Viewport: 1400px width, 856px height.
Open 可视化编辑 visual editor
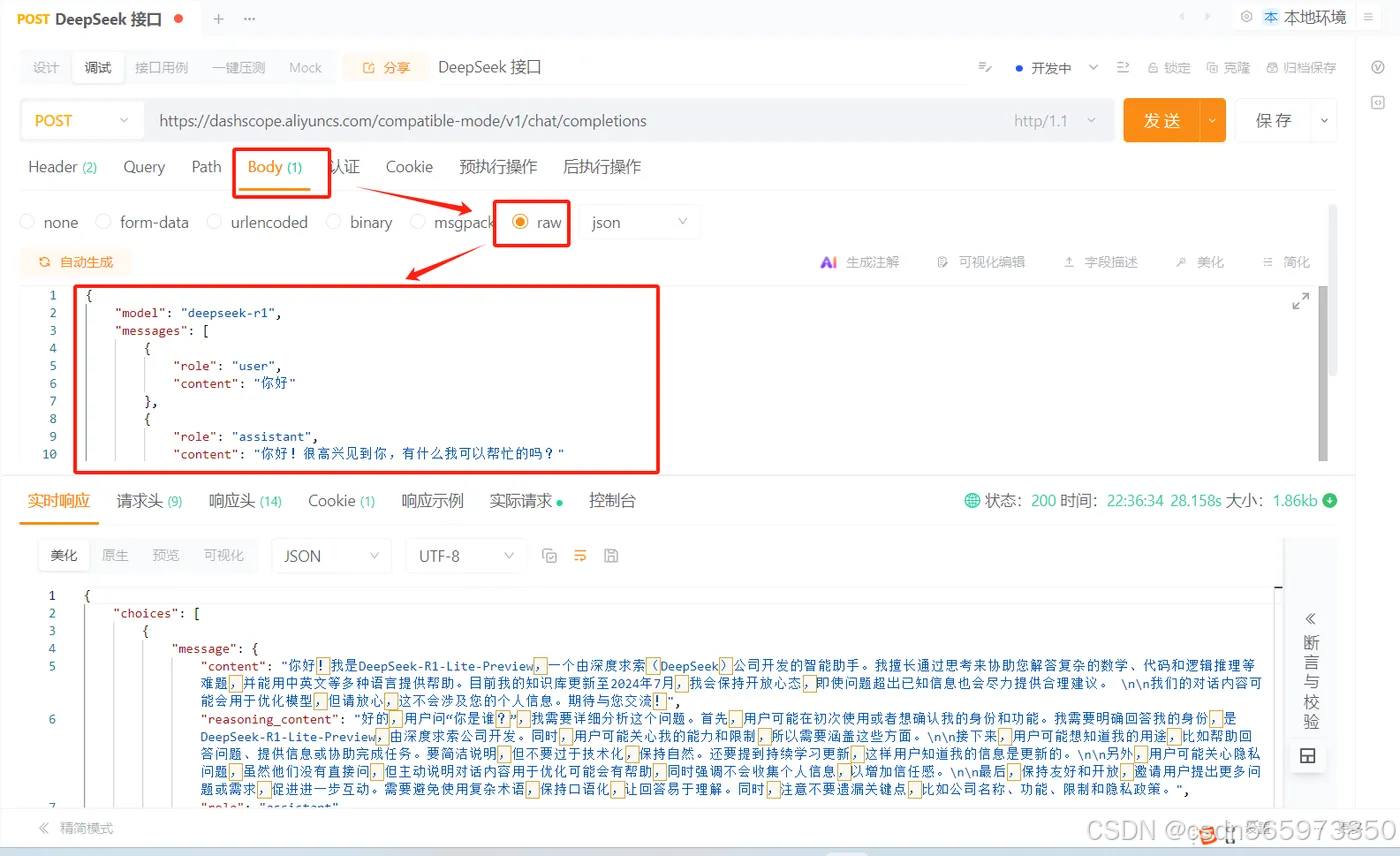pos(981,262)
